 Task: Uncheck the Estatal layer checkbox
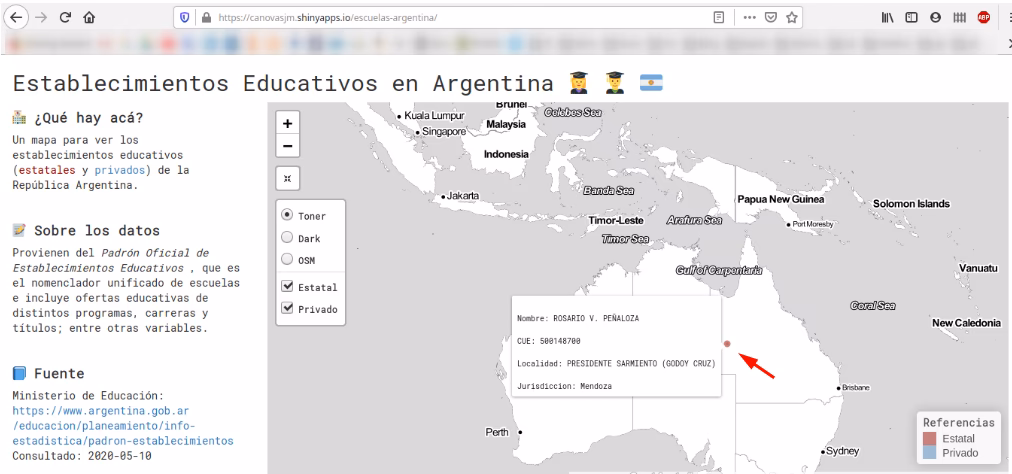click(288, 287)
